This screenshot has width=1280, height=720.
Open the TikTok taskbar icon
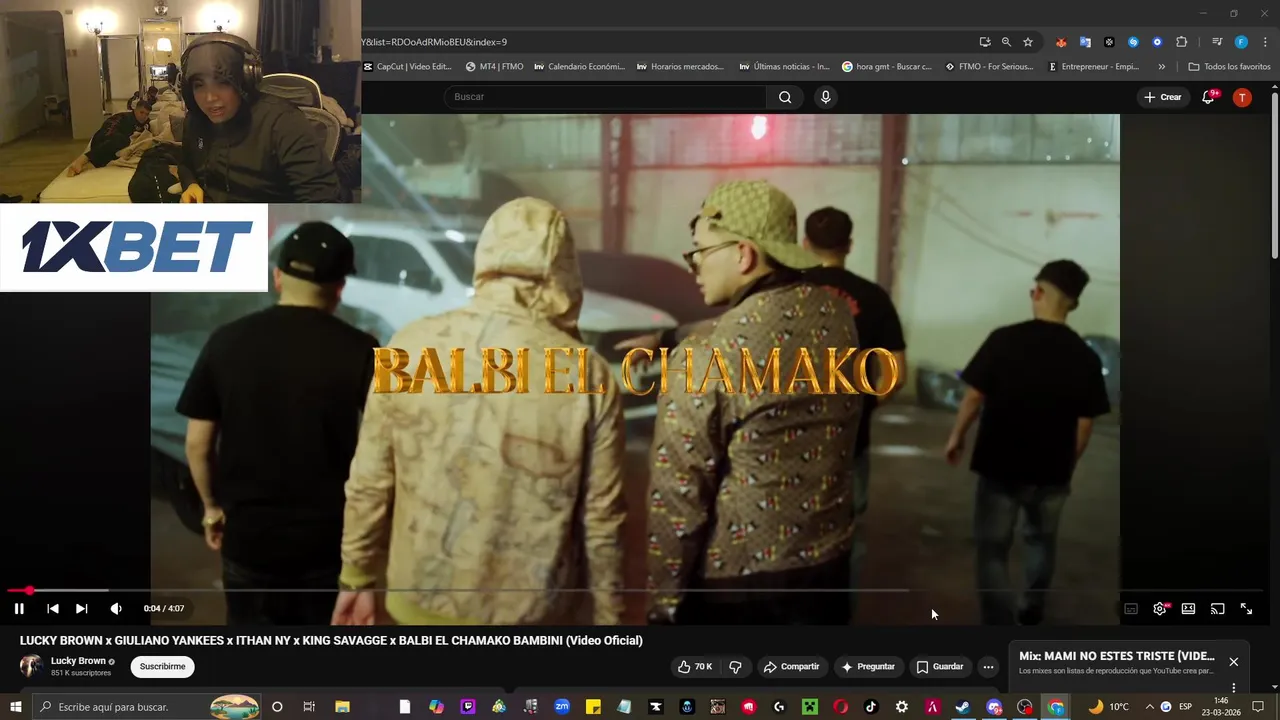click(x=871, y=707)
